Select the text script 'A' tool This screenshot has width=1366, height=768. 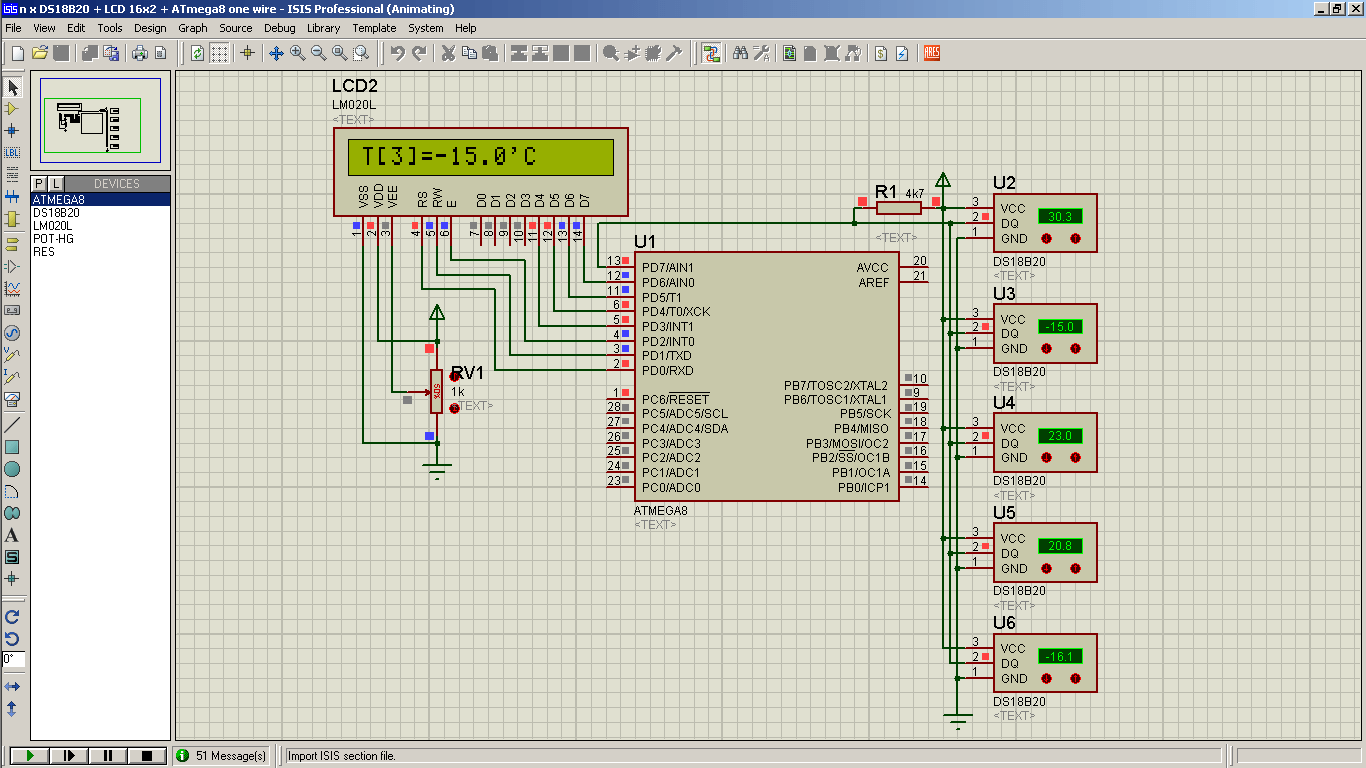point(12,535)
